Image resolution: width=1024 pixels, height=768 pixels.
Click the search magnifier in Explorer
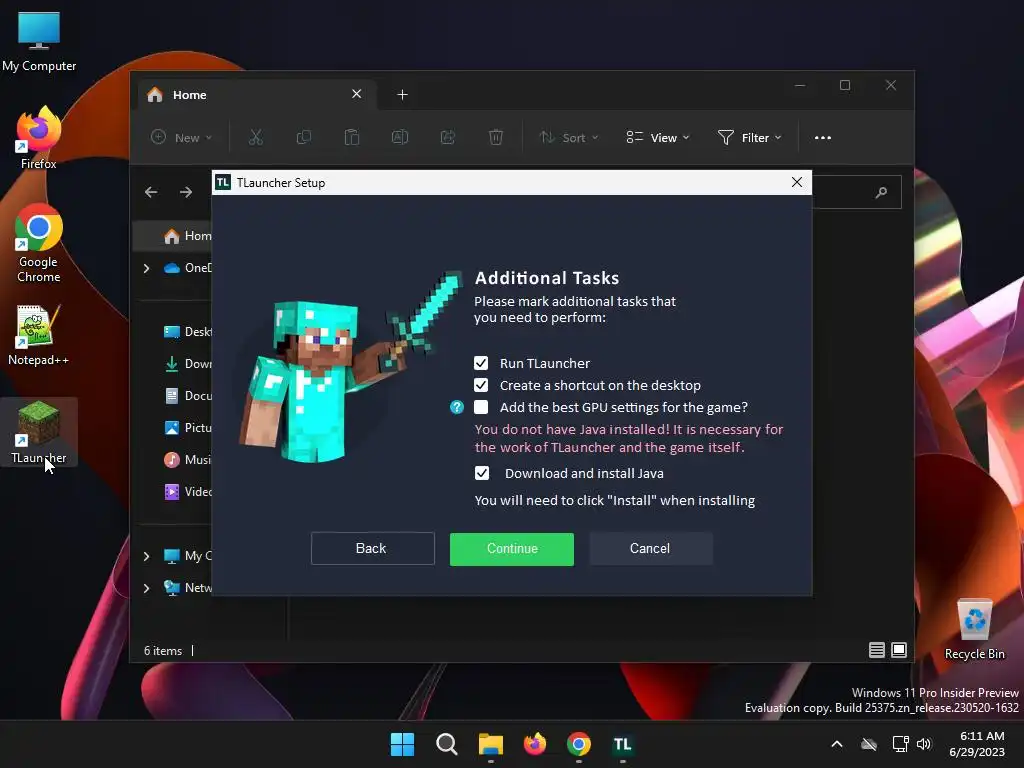(x=881, y=192)
